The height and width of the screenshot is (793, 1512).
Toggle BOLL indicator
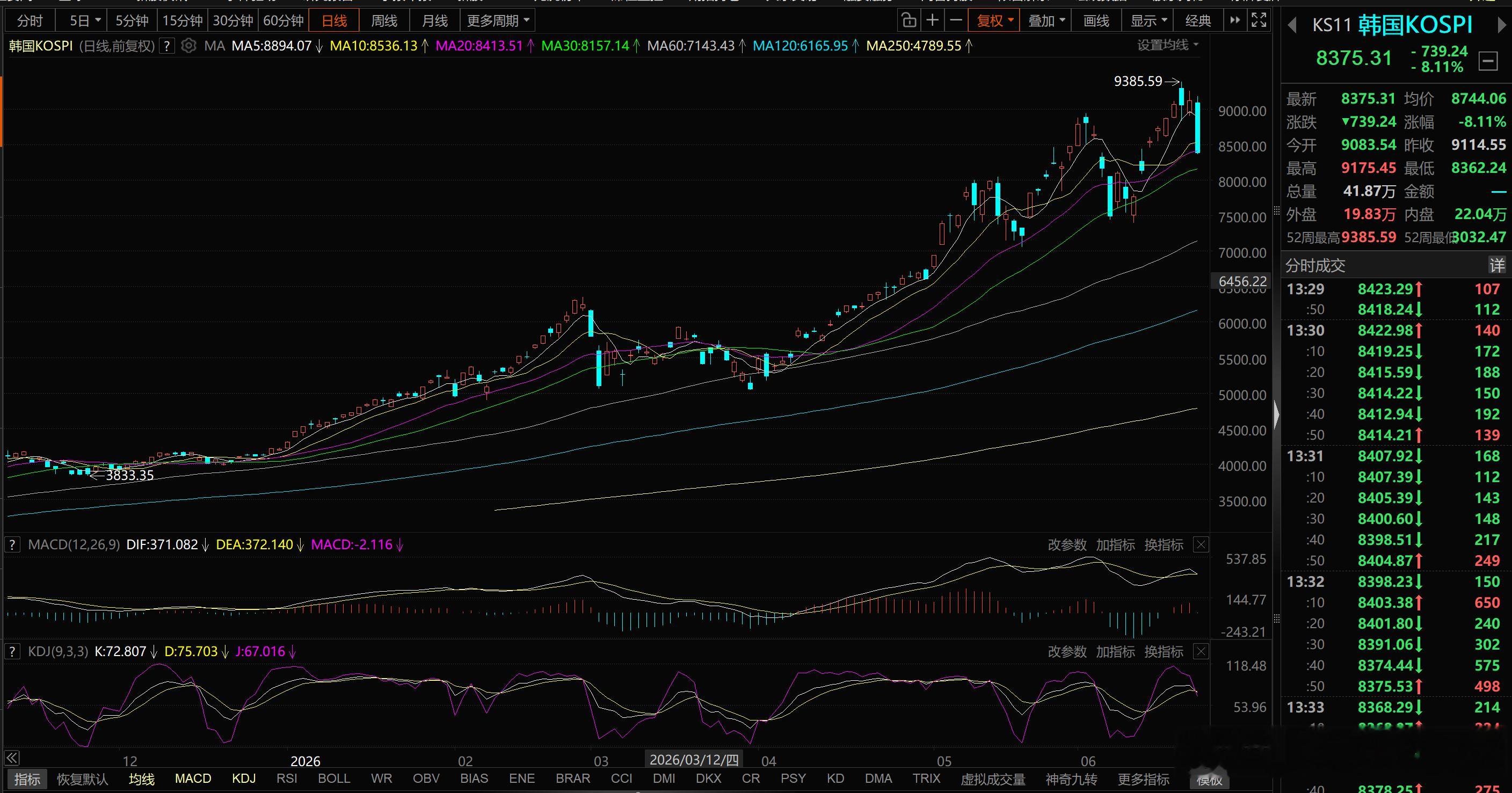tap(334, 779)
